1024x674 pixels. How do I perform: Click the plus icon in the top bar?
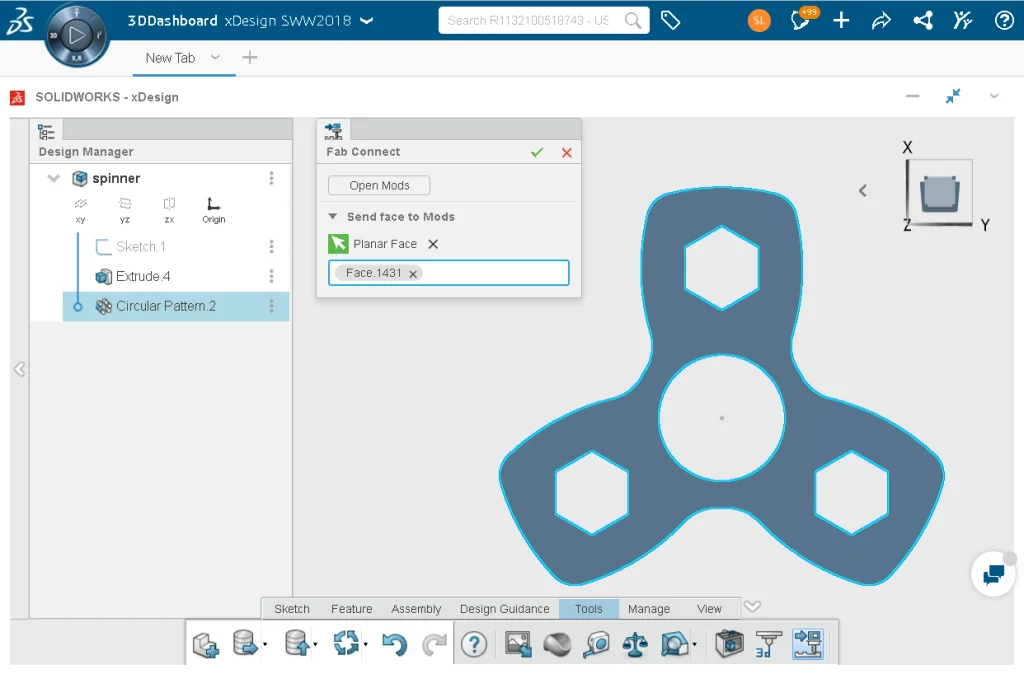(840, 20)
